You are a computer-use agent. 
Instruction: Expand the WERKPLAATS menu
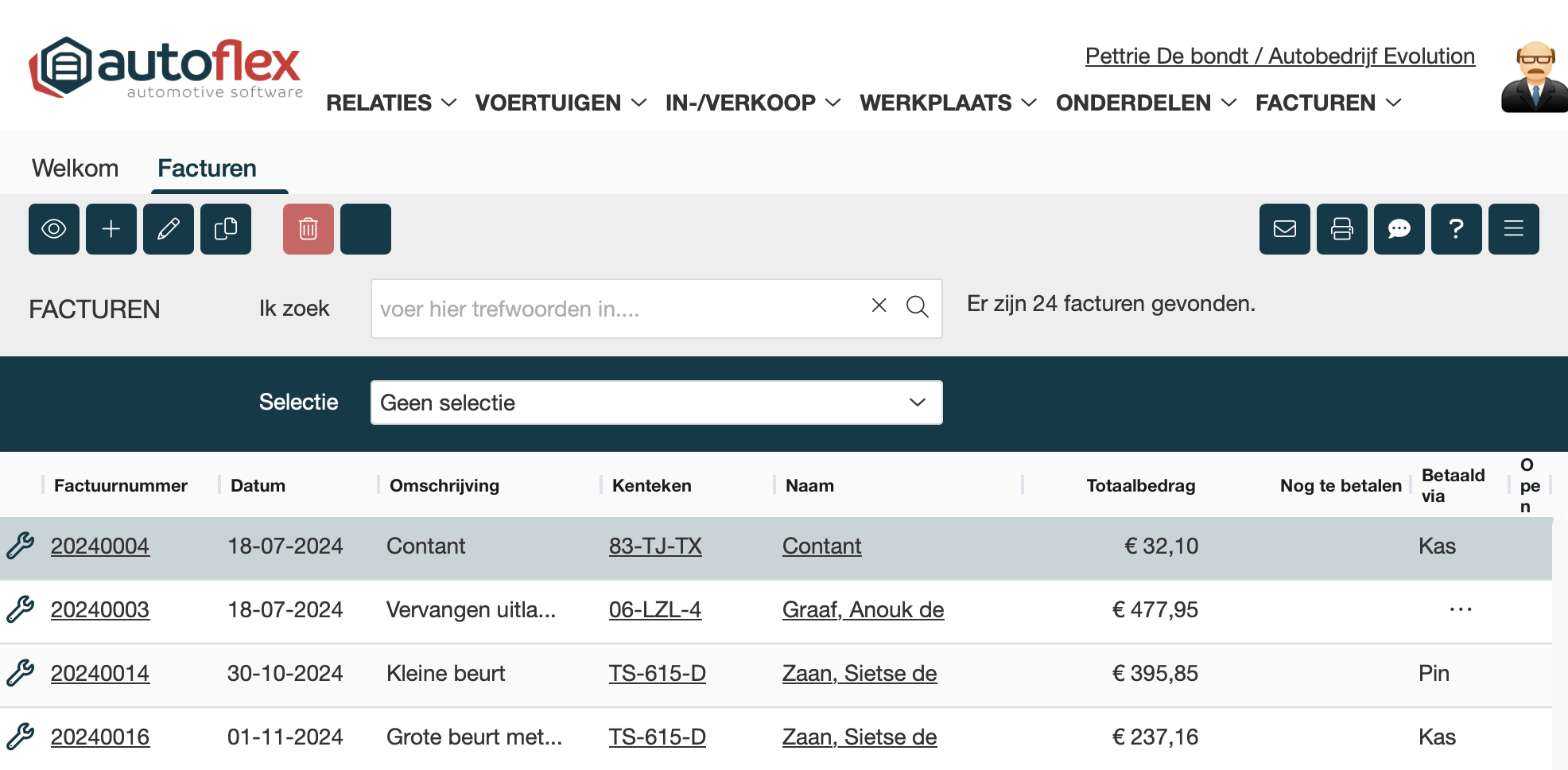pyautogui.click(x=948, y=103)
